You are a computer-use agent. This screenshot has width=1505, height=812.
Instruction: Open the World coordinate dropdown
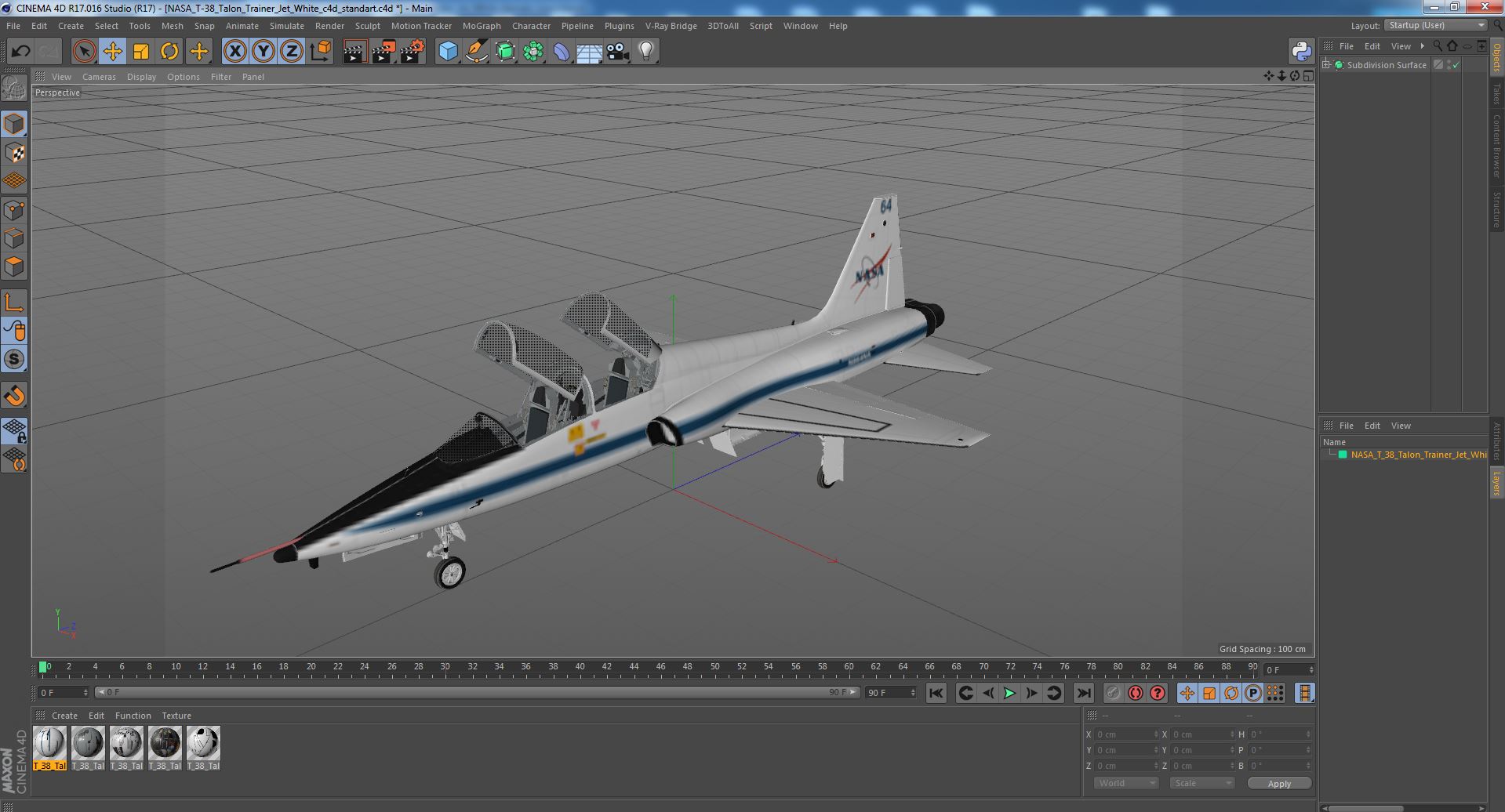pyautogui.click(x=1125, y=783)
